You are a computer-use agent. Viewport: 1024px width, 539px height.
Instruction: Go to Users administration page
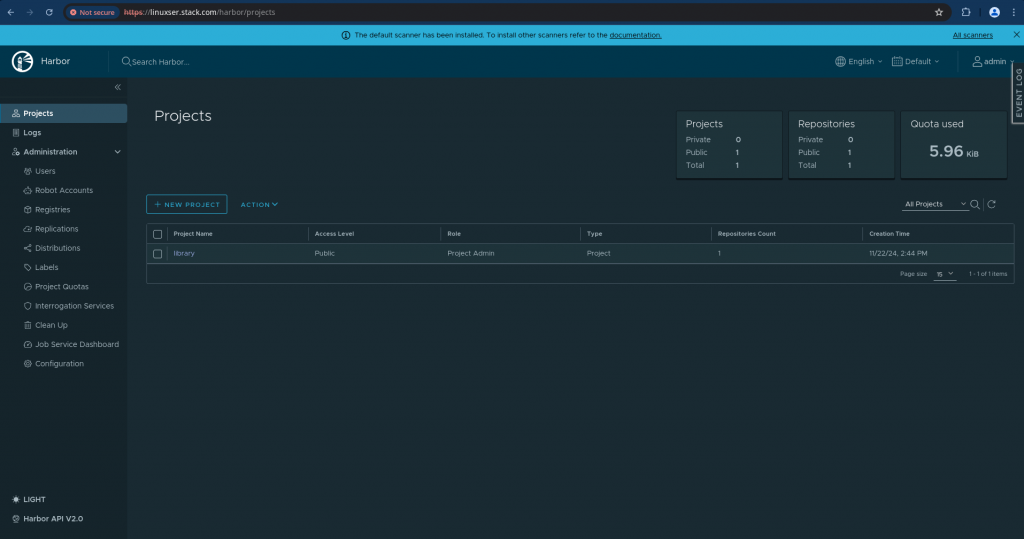coord(45,171)
